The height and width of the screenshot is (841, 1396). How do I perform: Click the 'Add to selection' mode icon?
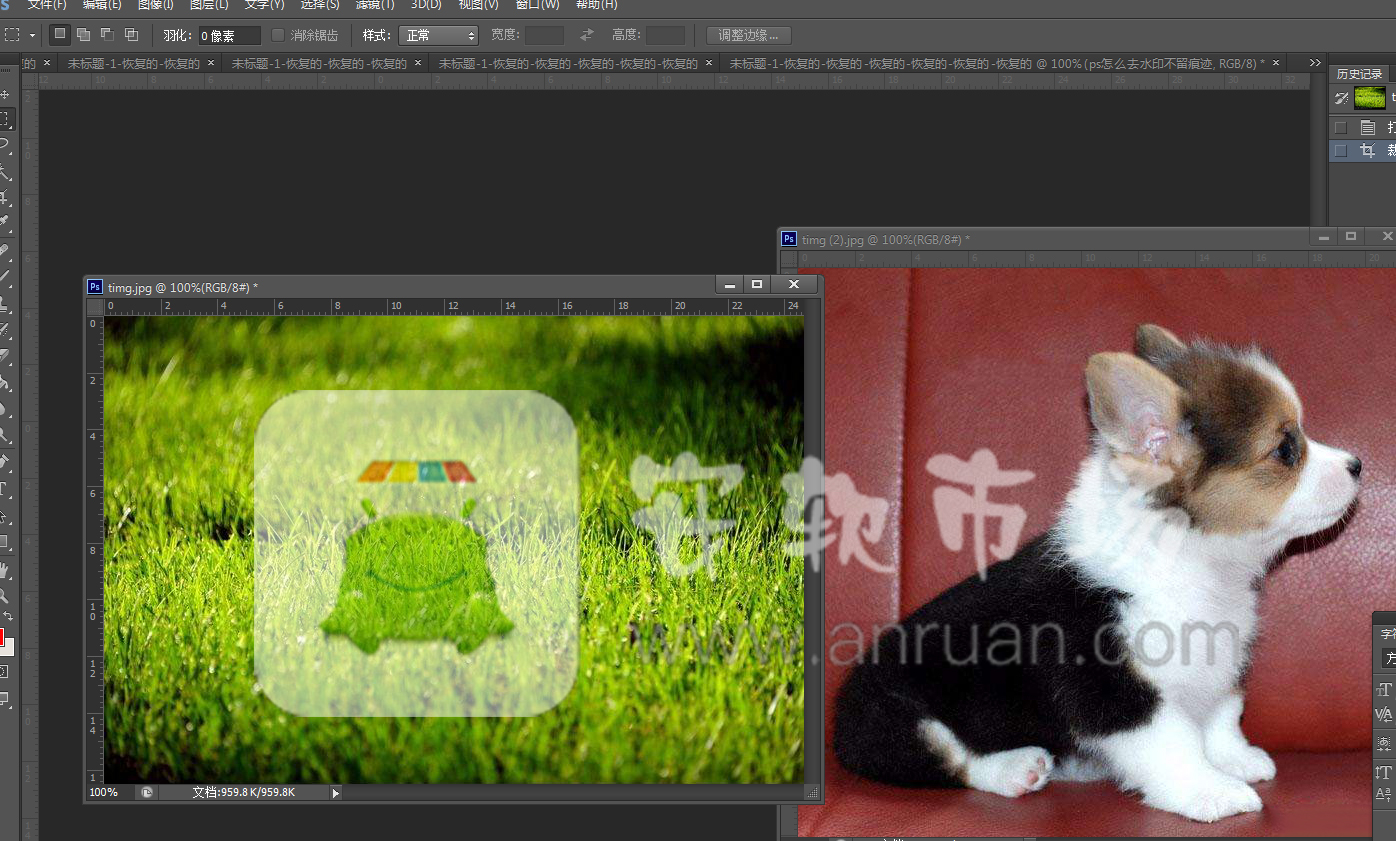point(83,35)
